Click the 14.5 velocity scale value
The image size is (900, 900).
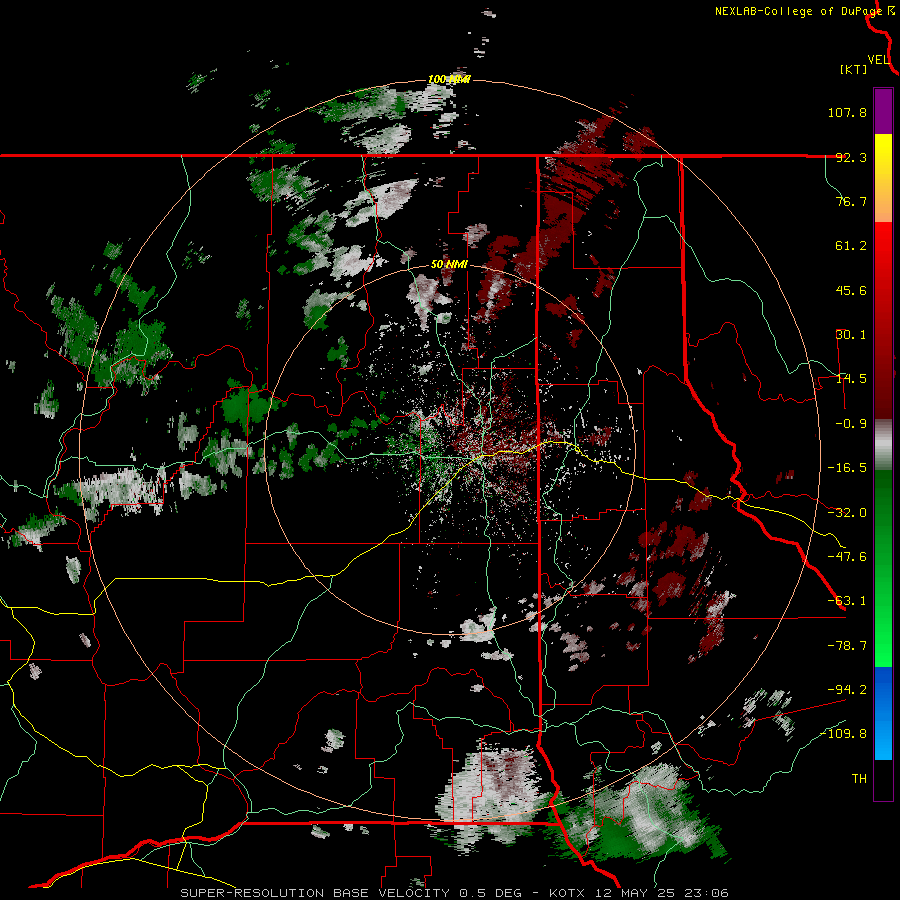click(x=851, y=379)
